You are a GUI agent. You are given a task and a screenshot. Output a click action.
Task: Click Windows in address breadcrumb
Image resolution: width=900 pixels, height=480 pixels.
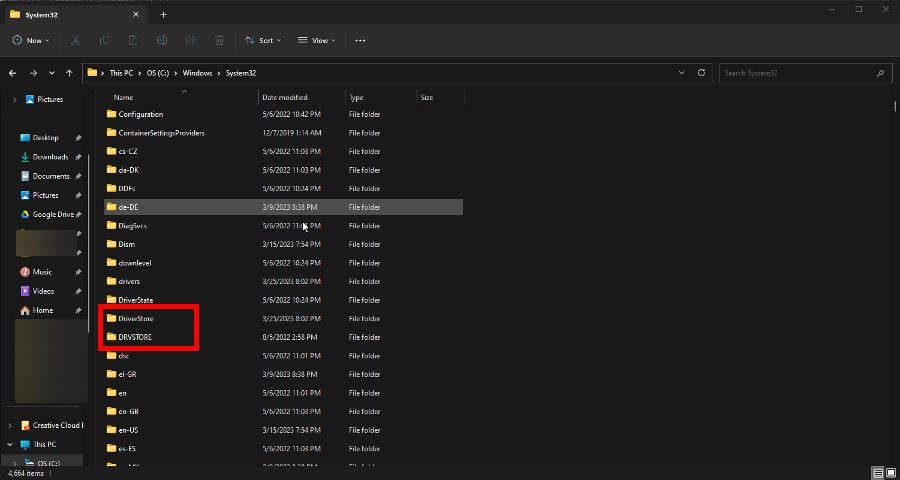click(x=197, y=73)
